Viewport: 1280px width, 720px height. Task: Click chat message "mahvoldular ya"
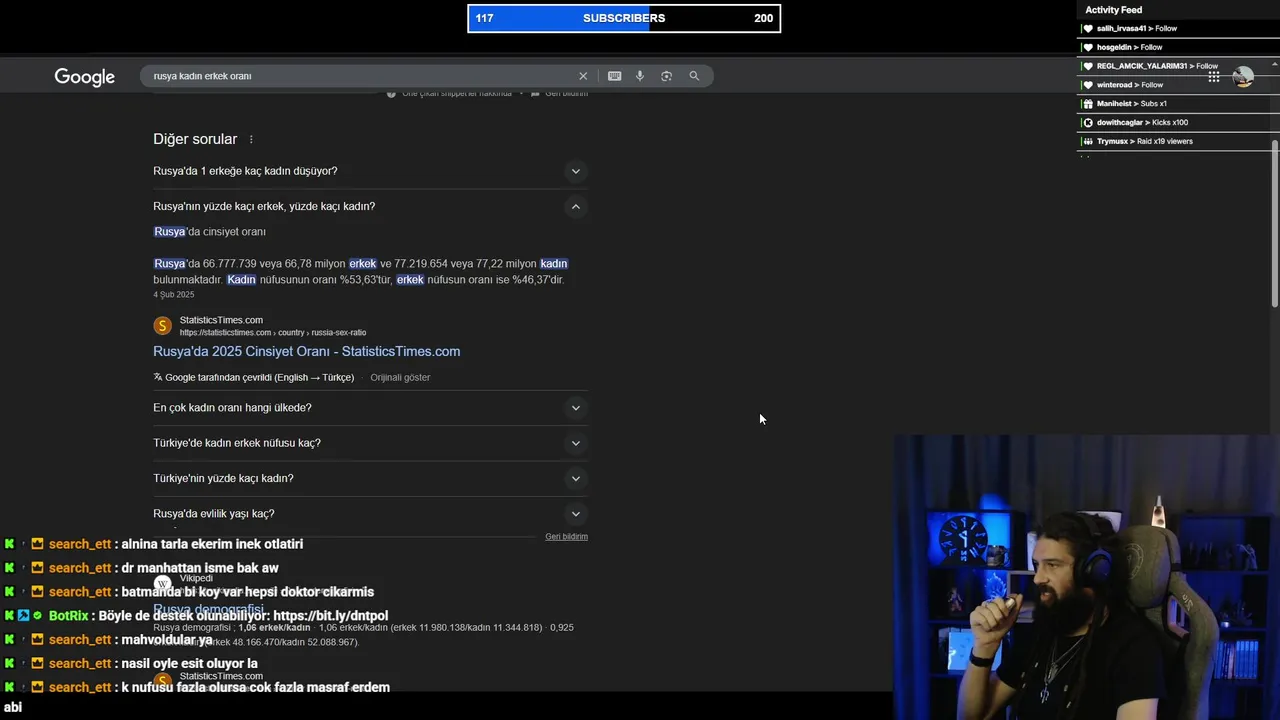click(167, 640)
